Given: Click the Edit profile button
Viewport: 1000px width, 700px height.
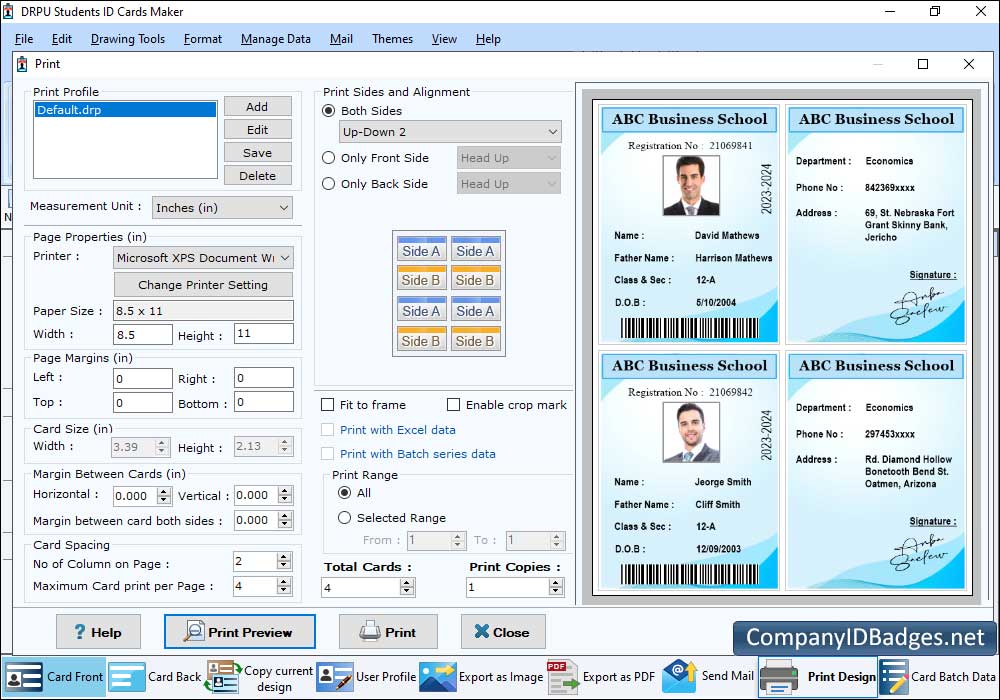Looking at the screenshot, I should pos(258,129).
